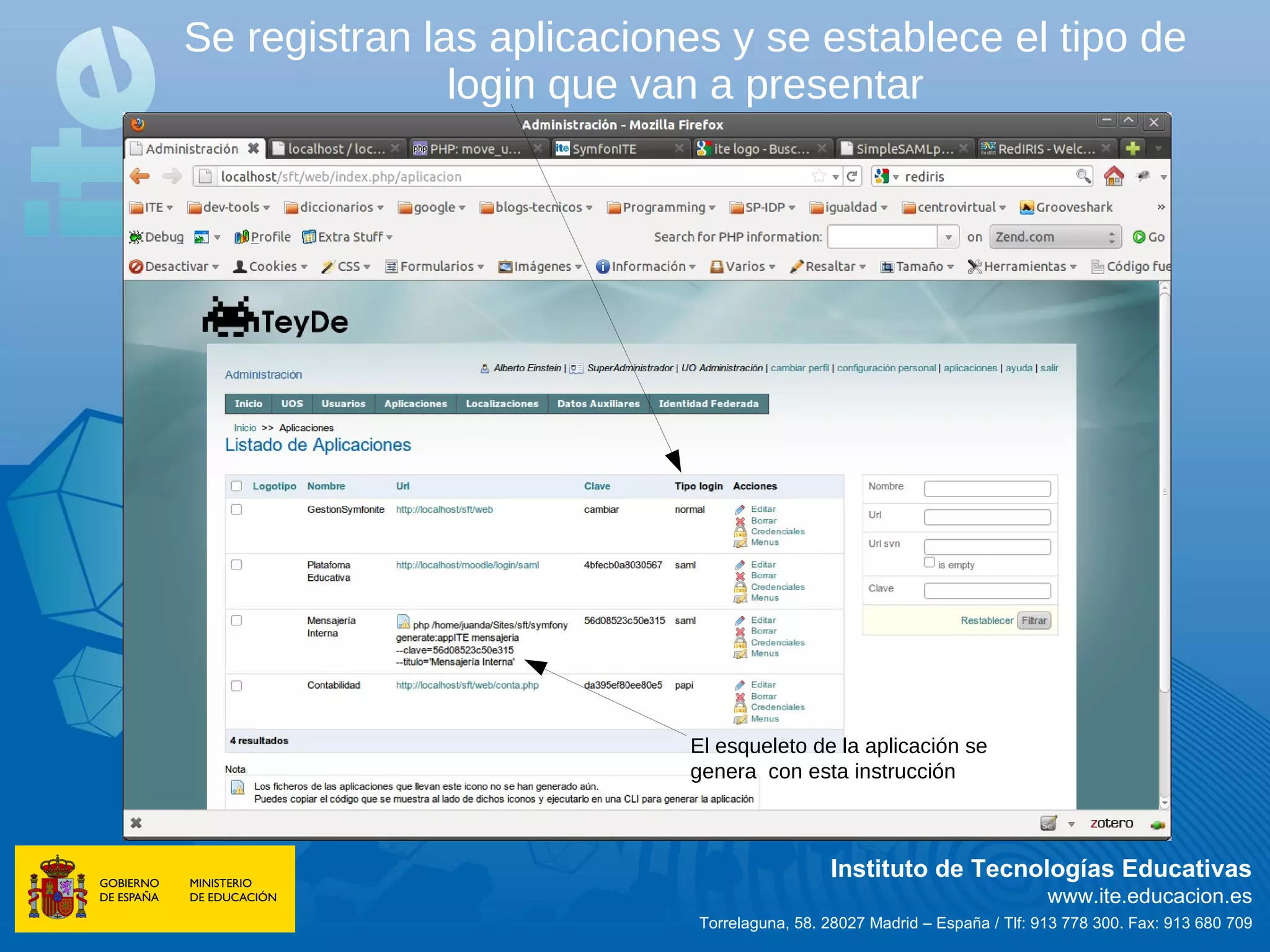Open the Formularios dropdown menu
Viewport: 1270px width, 952px height.
[434, 267]
